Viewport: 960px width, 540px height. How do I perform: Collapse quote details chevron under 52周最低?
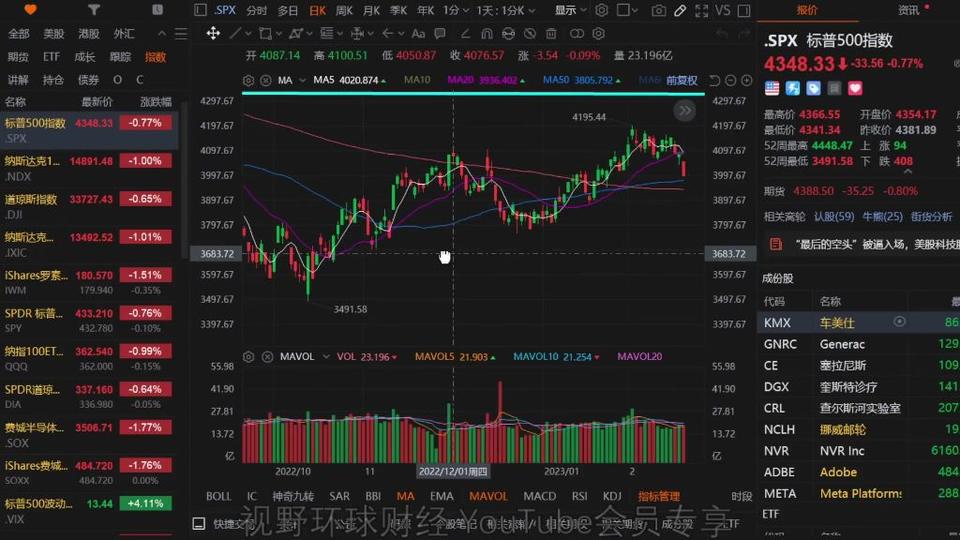[907, 172]
